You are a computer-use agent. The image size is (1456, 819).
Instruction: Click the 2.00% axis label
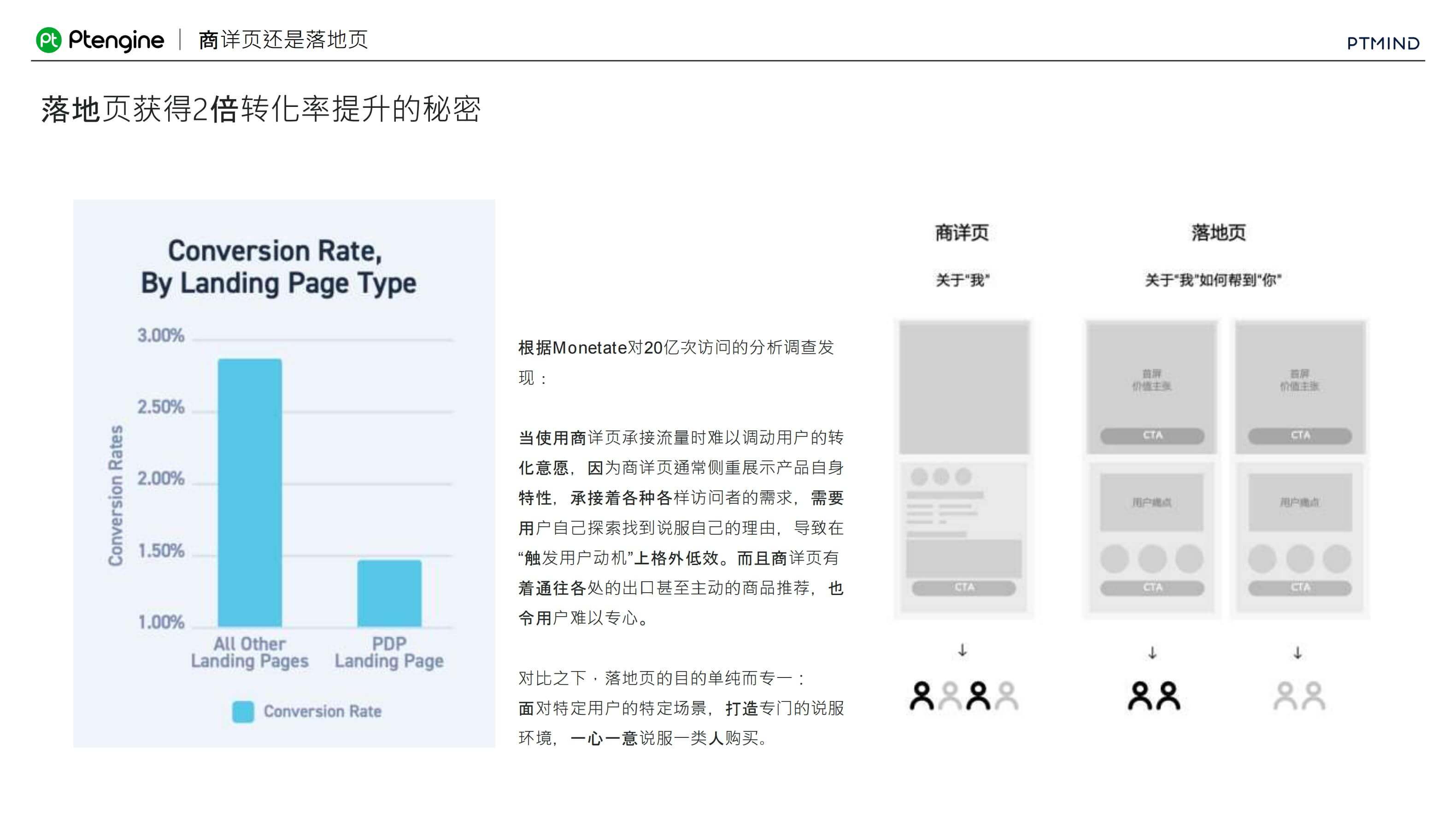tap(161, 479)
